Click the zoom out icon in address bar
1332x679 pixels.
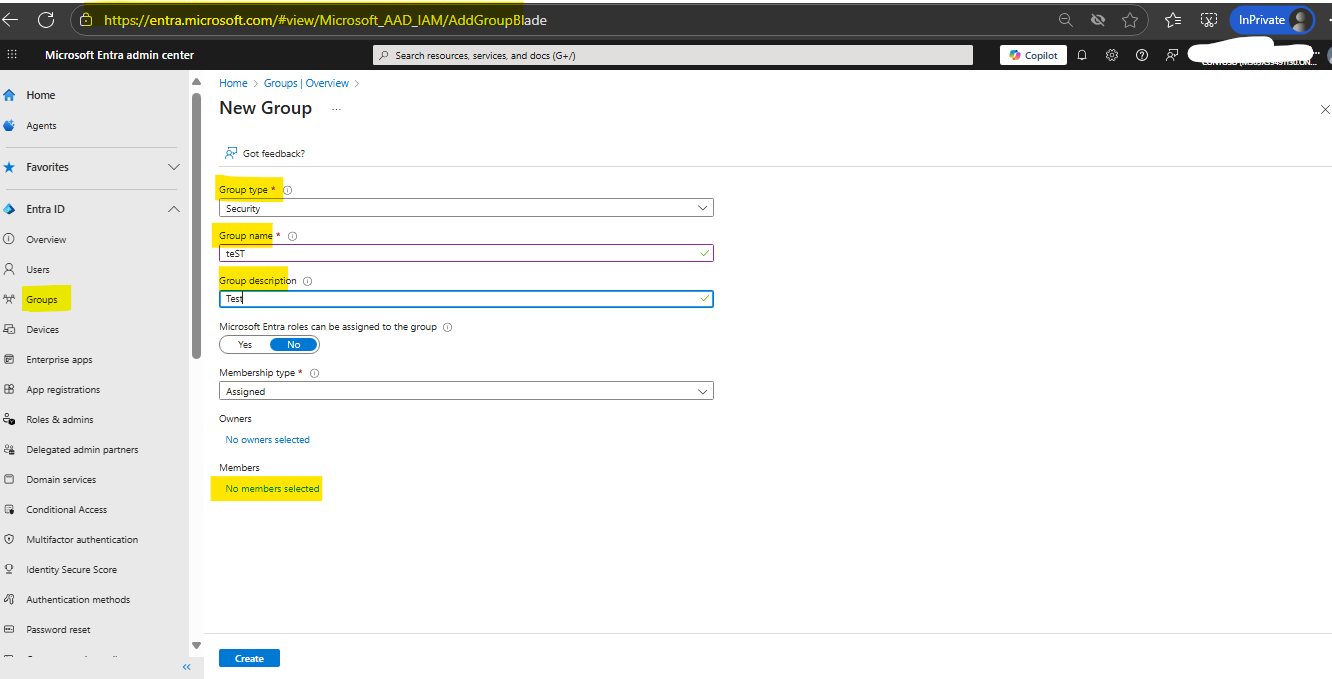pos(1066,20)
